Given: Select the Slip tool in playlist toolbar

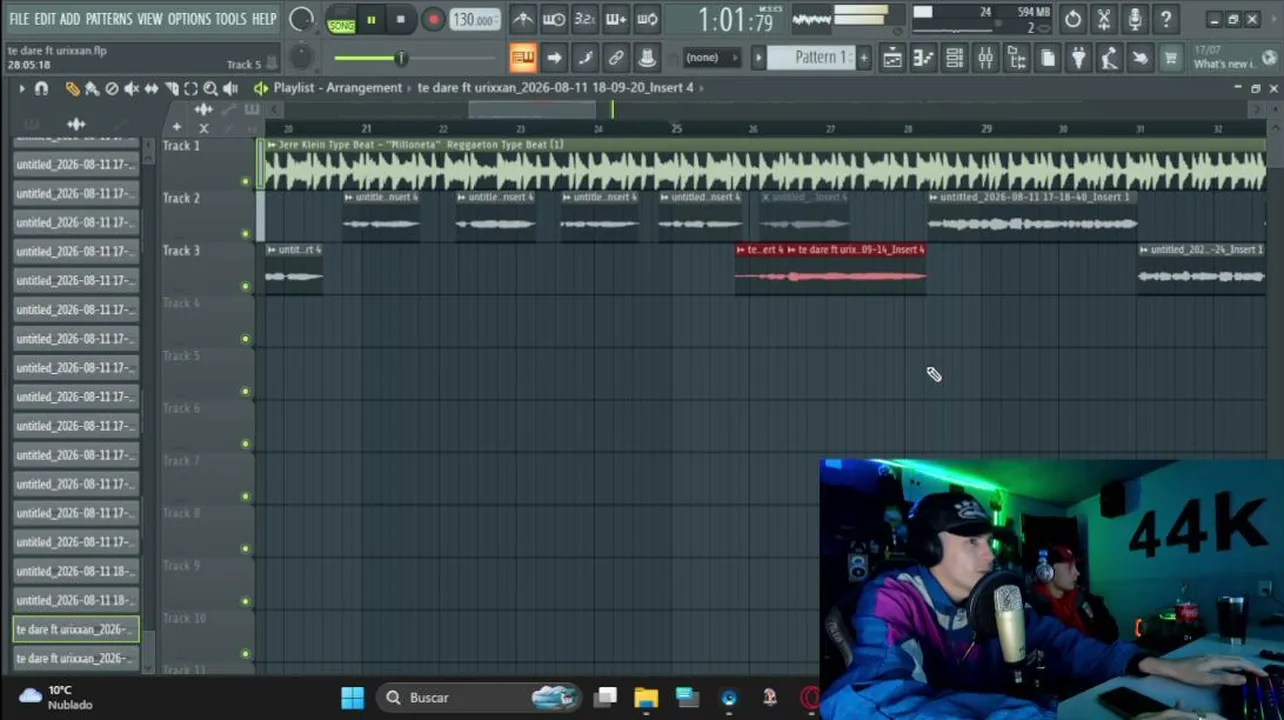Looking at the screenshot, I should click(151, 89).
